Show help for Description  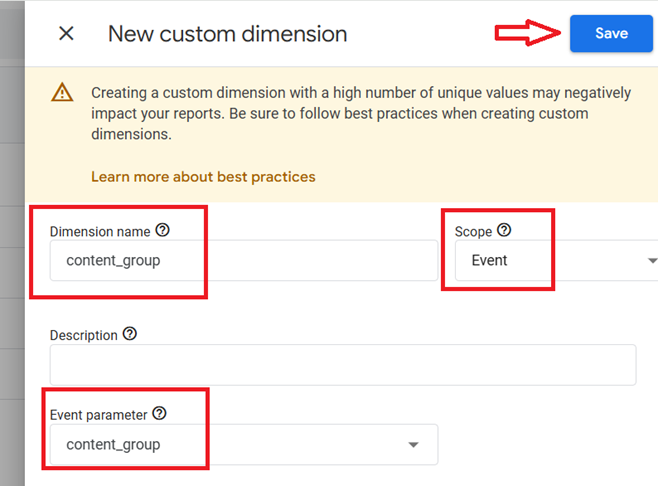tap(130, 334)
